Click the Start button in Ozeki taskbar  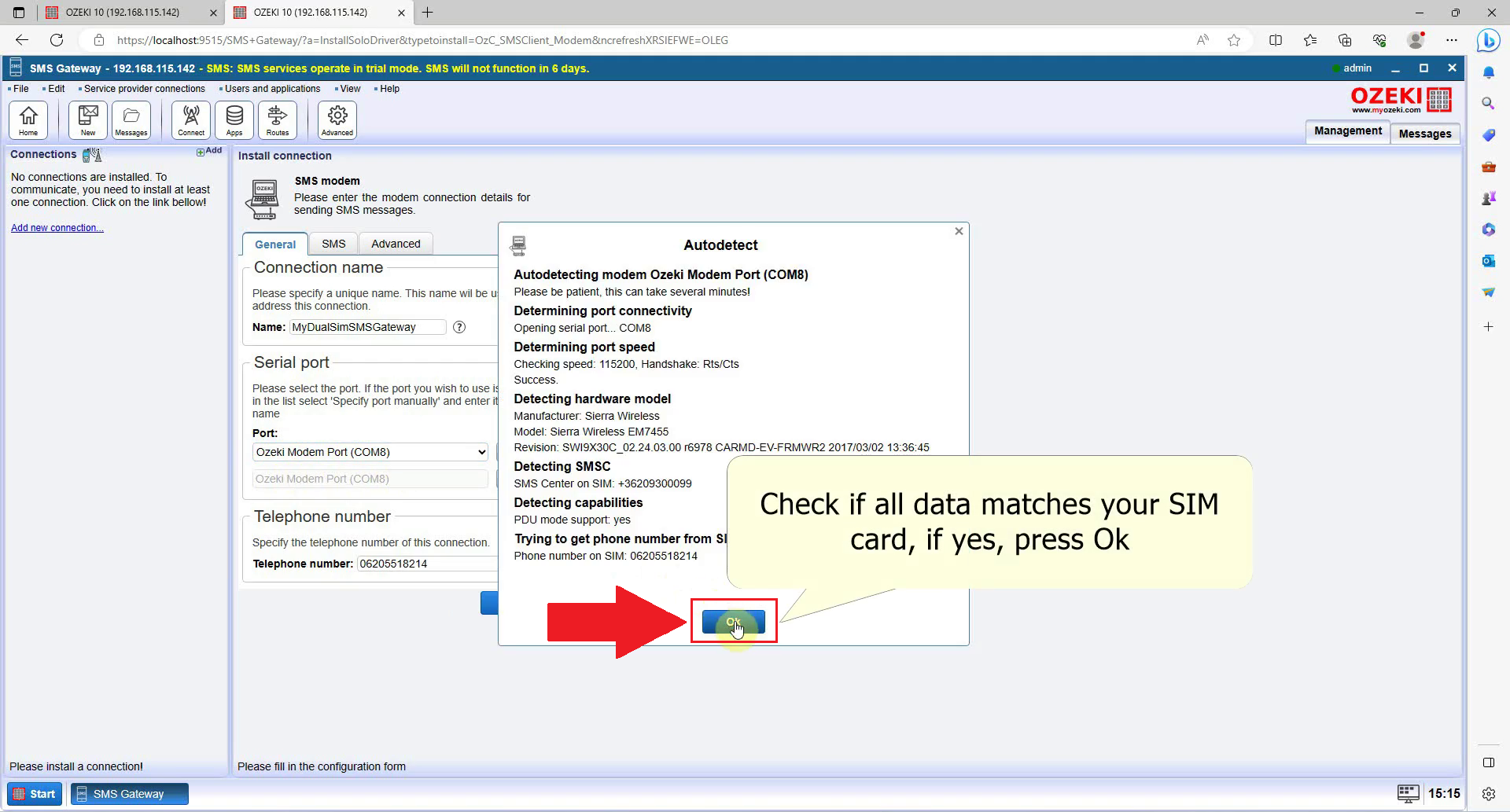tap(35, 794)
